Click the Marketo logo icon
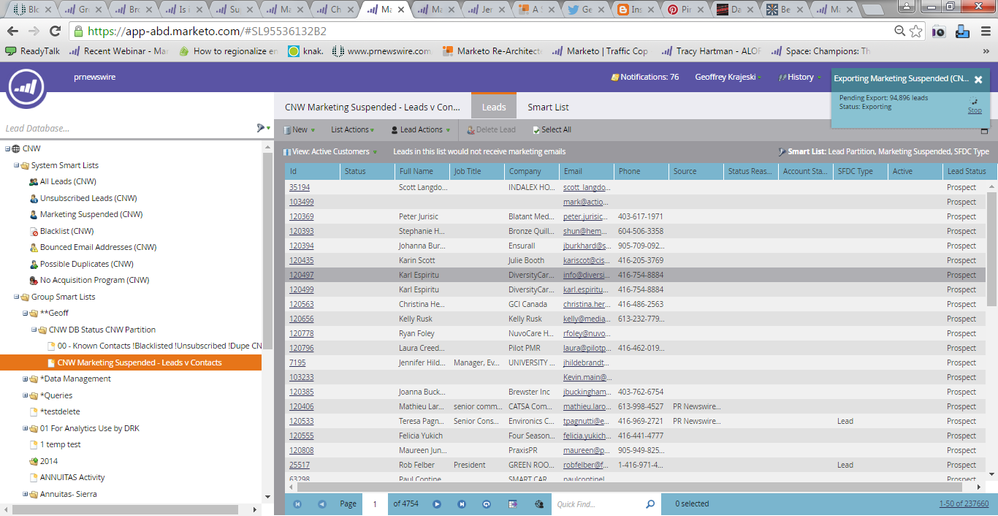The width and height of the screenshot is (998, 516). pos(27,87)
